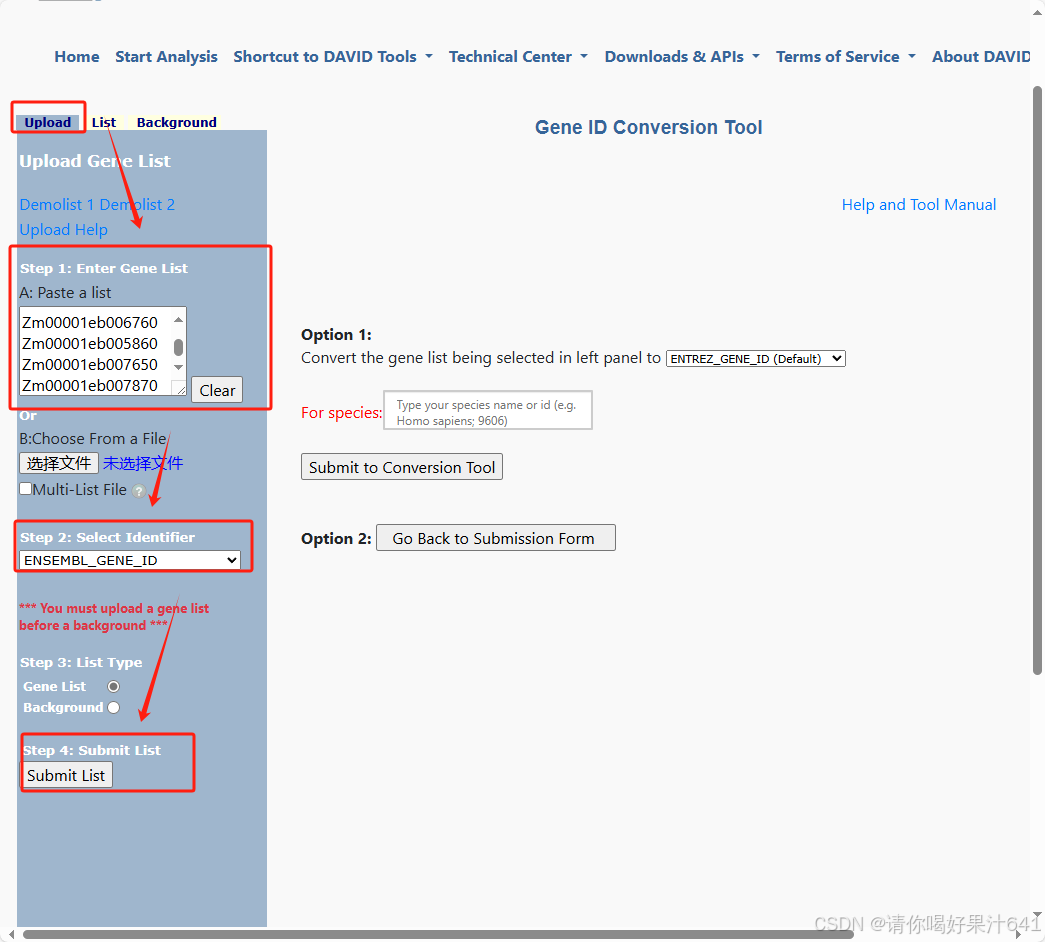Image resolution: width=1045 pixels, height=942 pixels.
Task: Click the choose file (选择文件) button
Action: click(59, 463)
